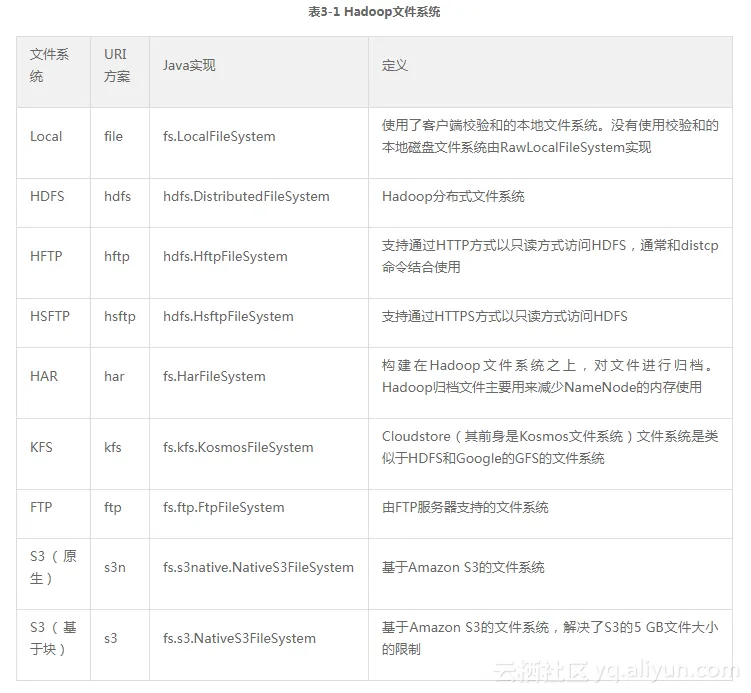Viewport: 751px width, 693px height.
Task: Click the 's3n' URI scheme cell
Action: coord(120,574)
